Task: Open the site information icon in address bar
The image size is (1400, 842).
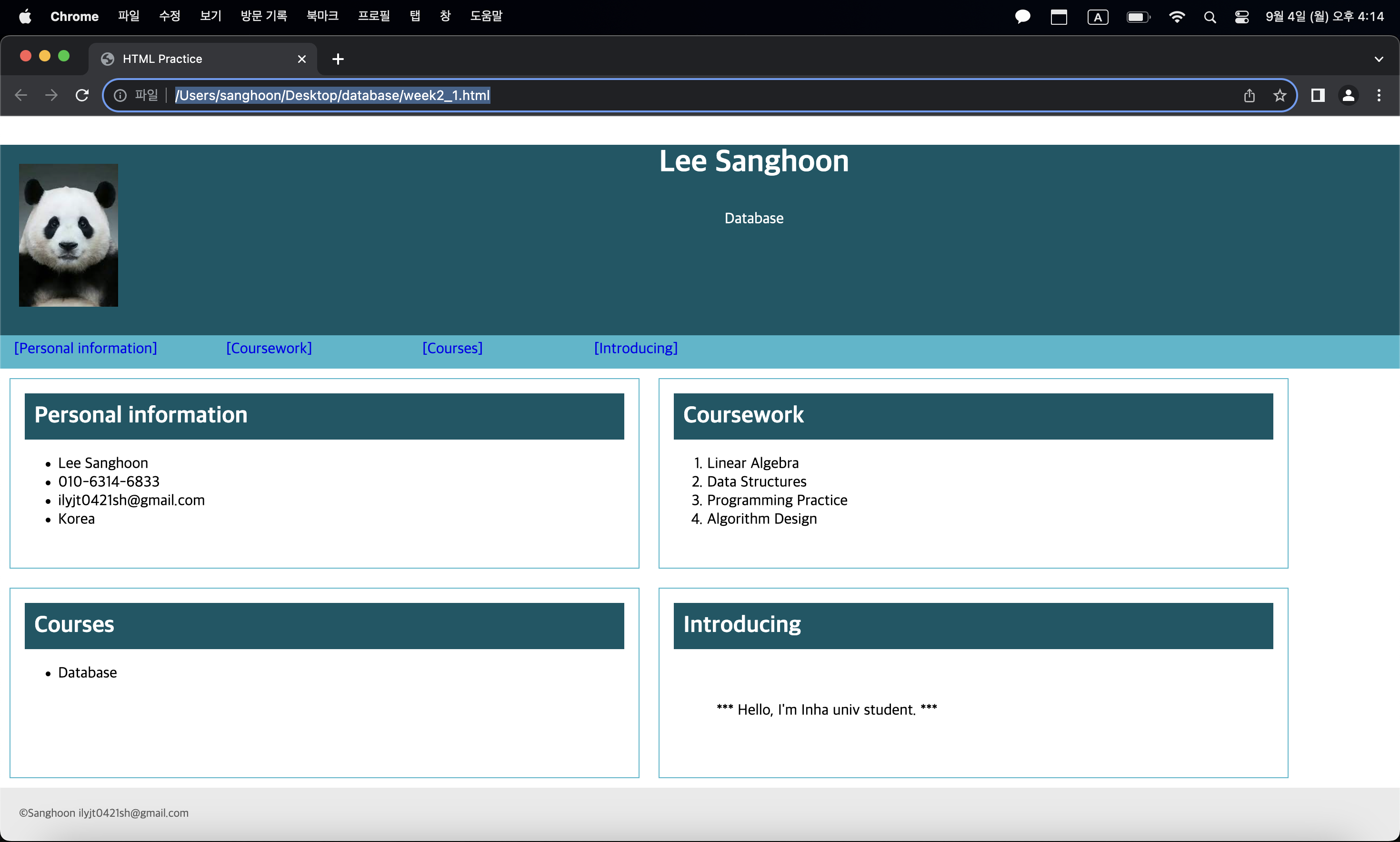Action: (x=120, y=95)
